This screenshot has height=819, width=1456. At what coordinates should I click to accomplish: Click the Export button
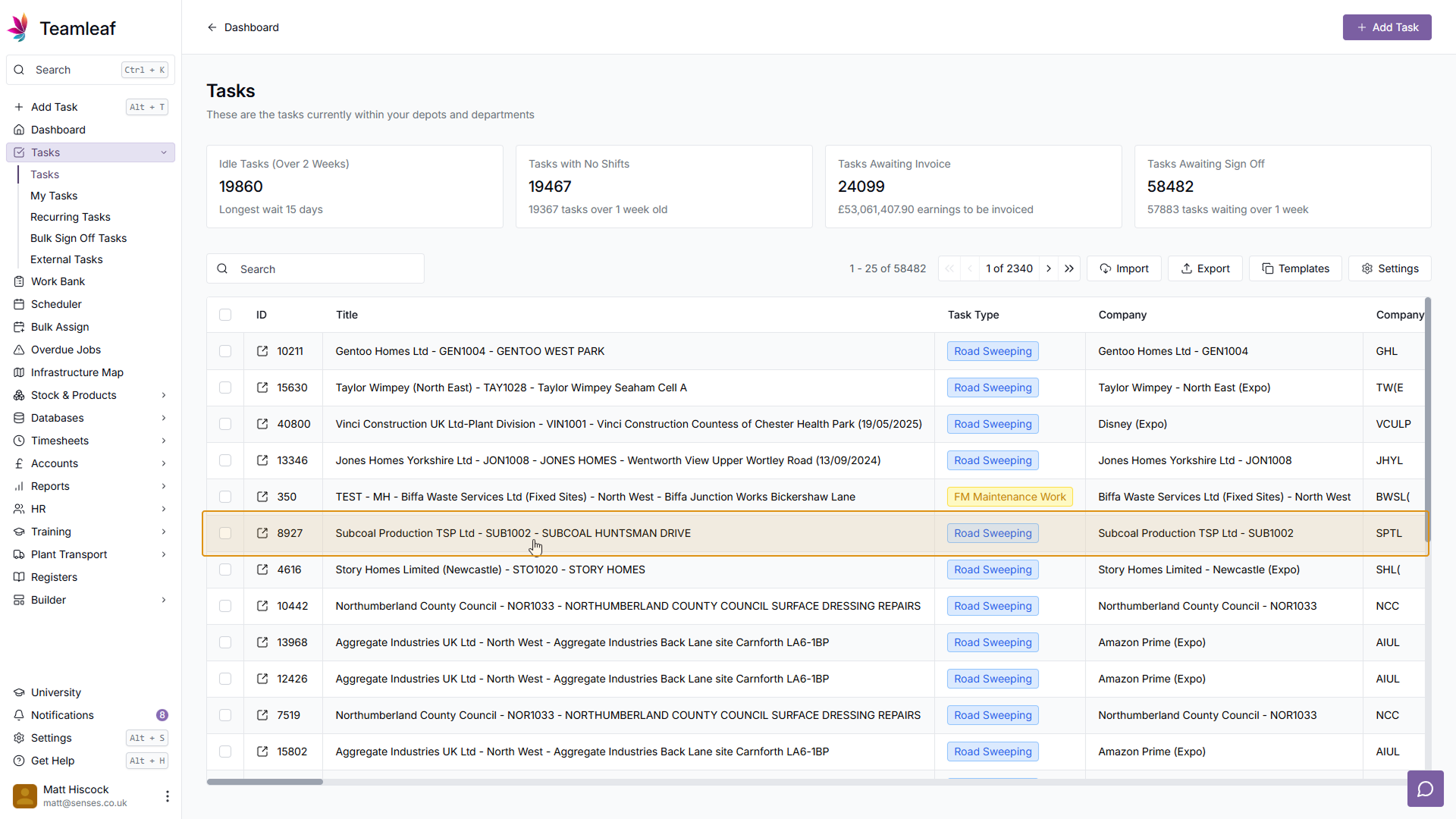point(1205,268)
